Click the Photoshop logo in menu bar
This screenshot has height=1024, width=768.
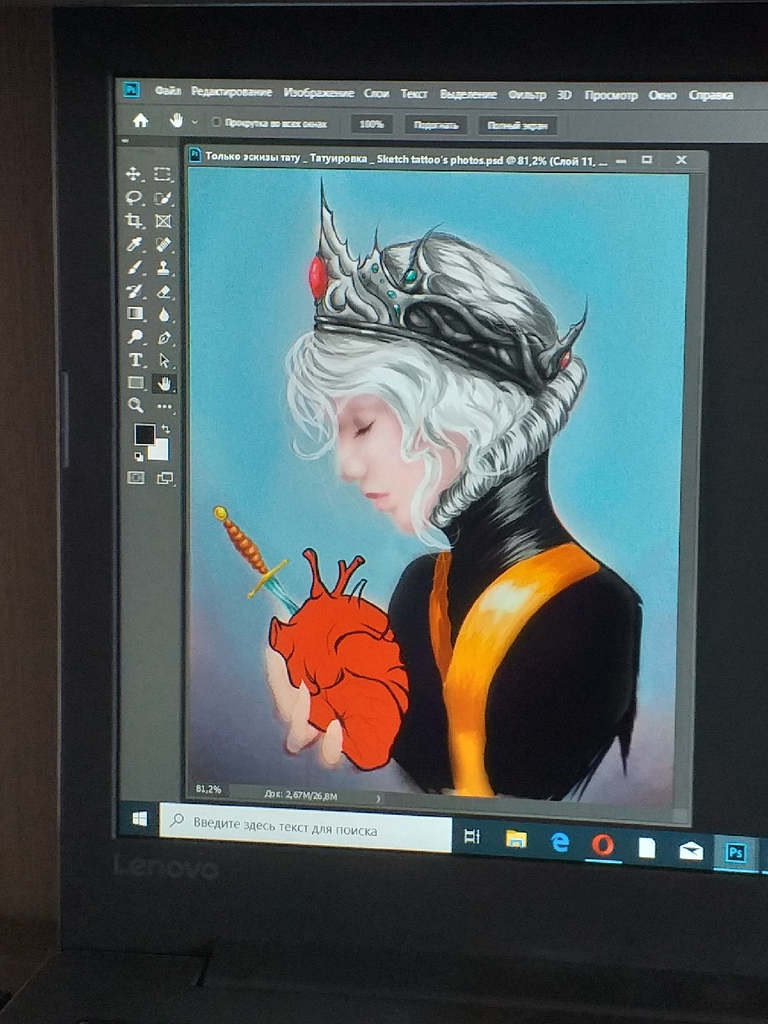(x=132, y=89)
